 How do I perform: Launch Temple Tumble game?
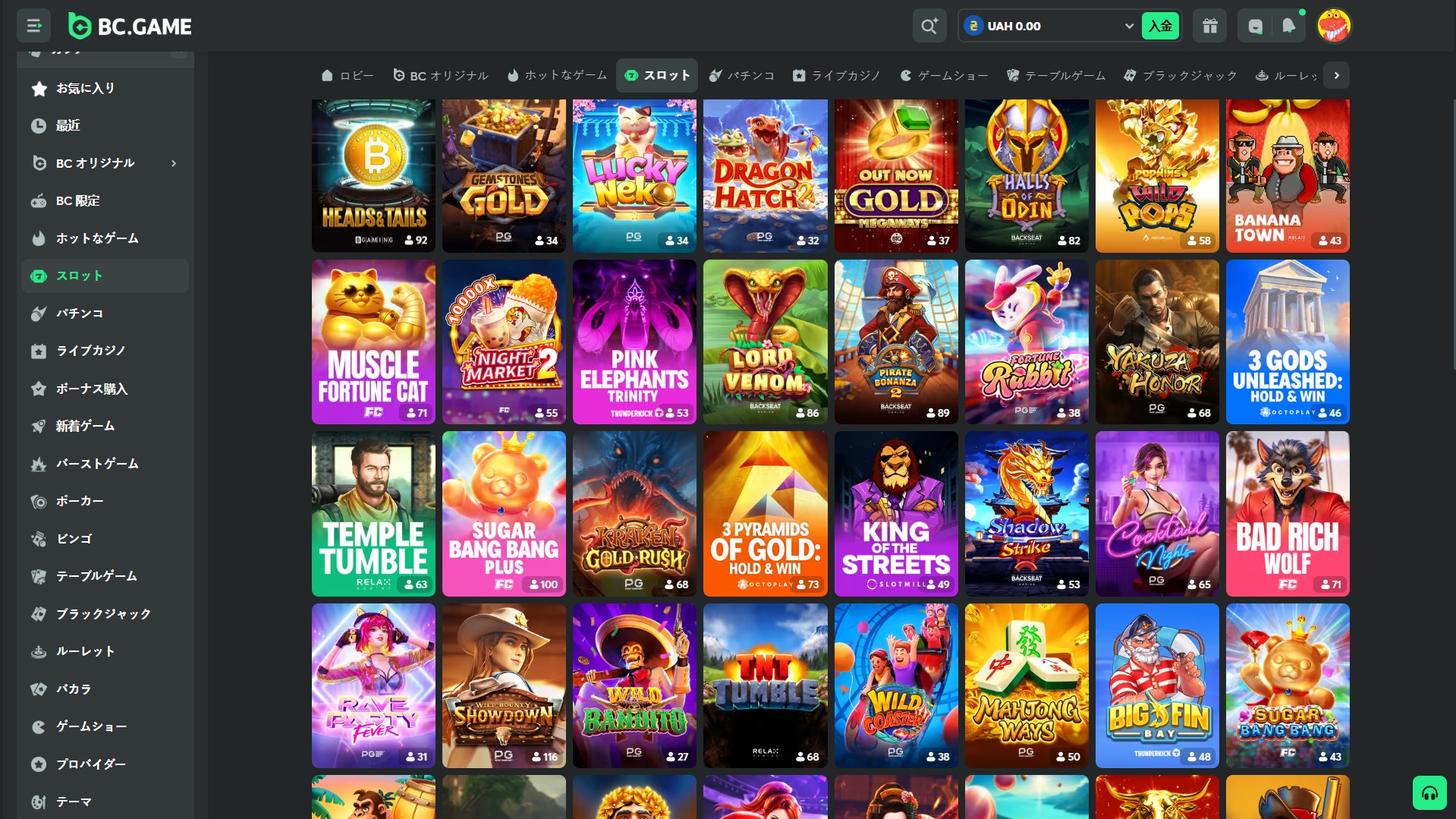373,514
